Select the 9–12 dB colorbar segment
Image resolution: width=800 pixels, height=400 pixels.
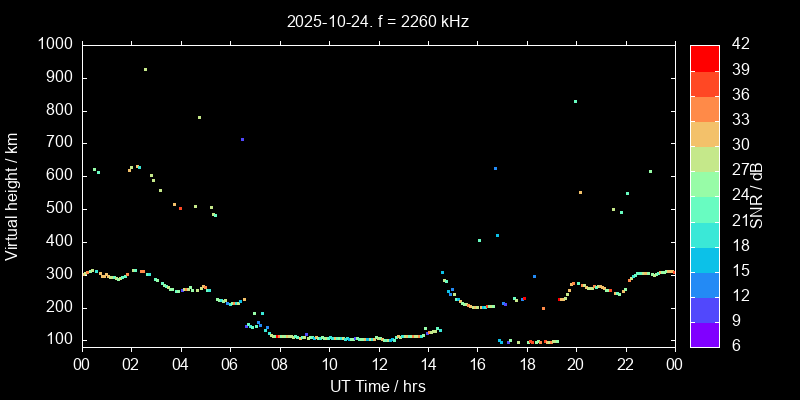(704, 309)
